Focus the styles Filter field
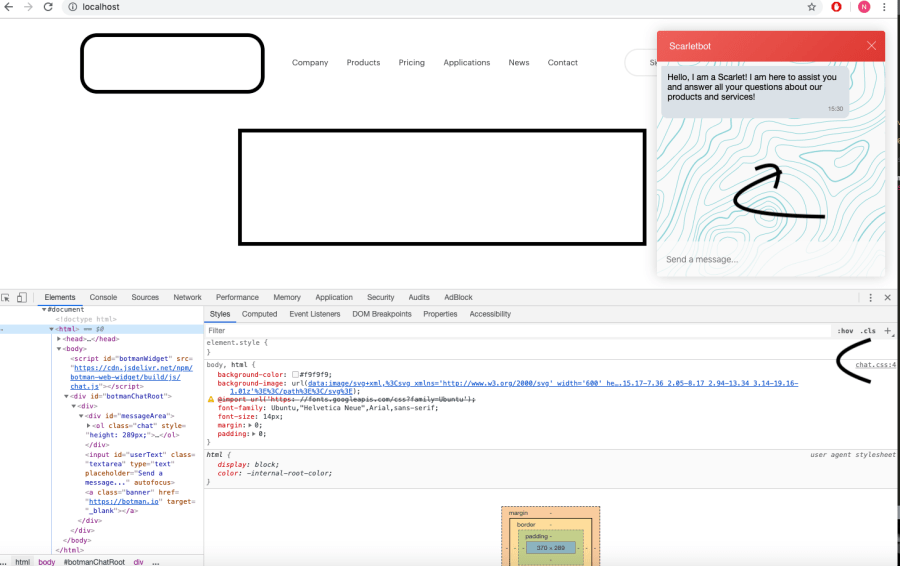This screenshot has height=566, width=900. tap(517, 331)
